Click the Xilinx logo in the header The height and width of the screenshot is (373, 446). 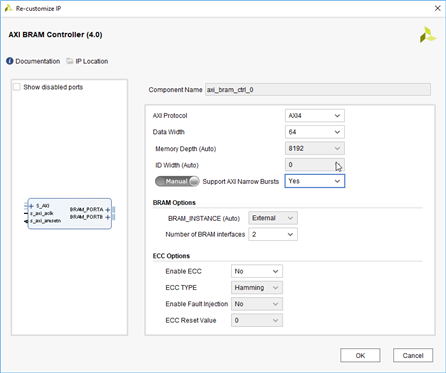[x=428, y=35]
